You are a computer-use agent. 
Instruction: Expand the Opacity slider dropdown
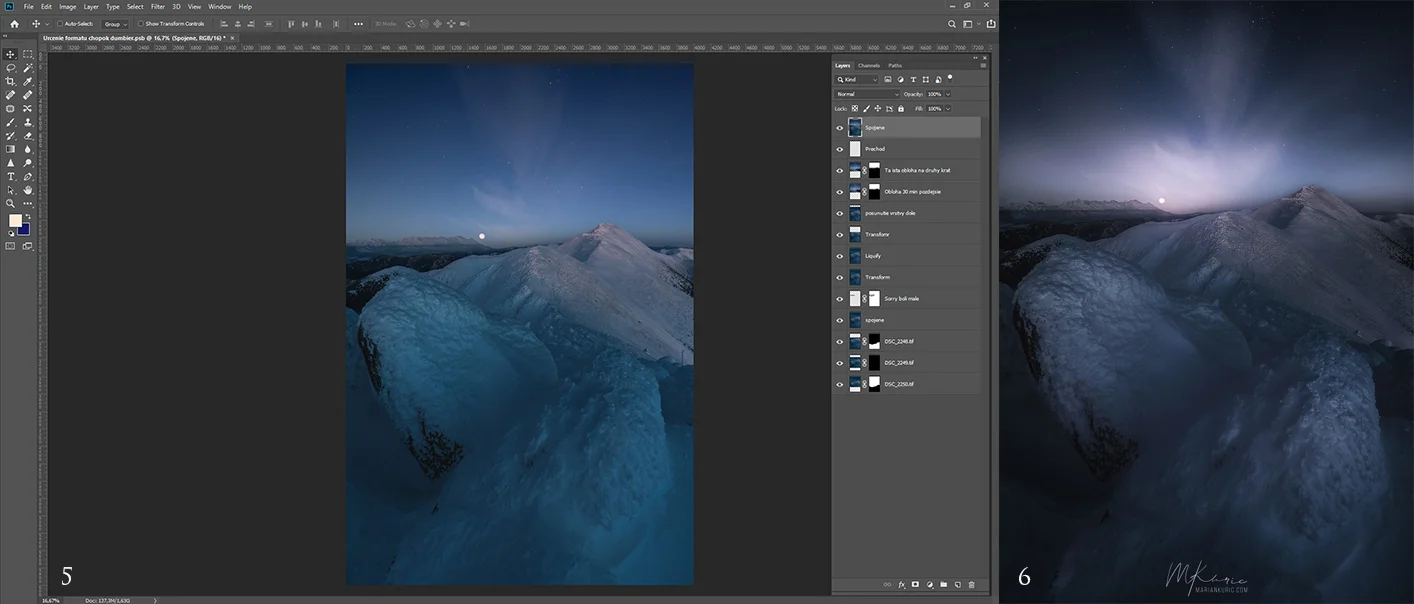[947, 94]
